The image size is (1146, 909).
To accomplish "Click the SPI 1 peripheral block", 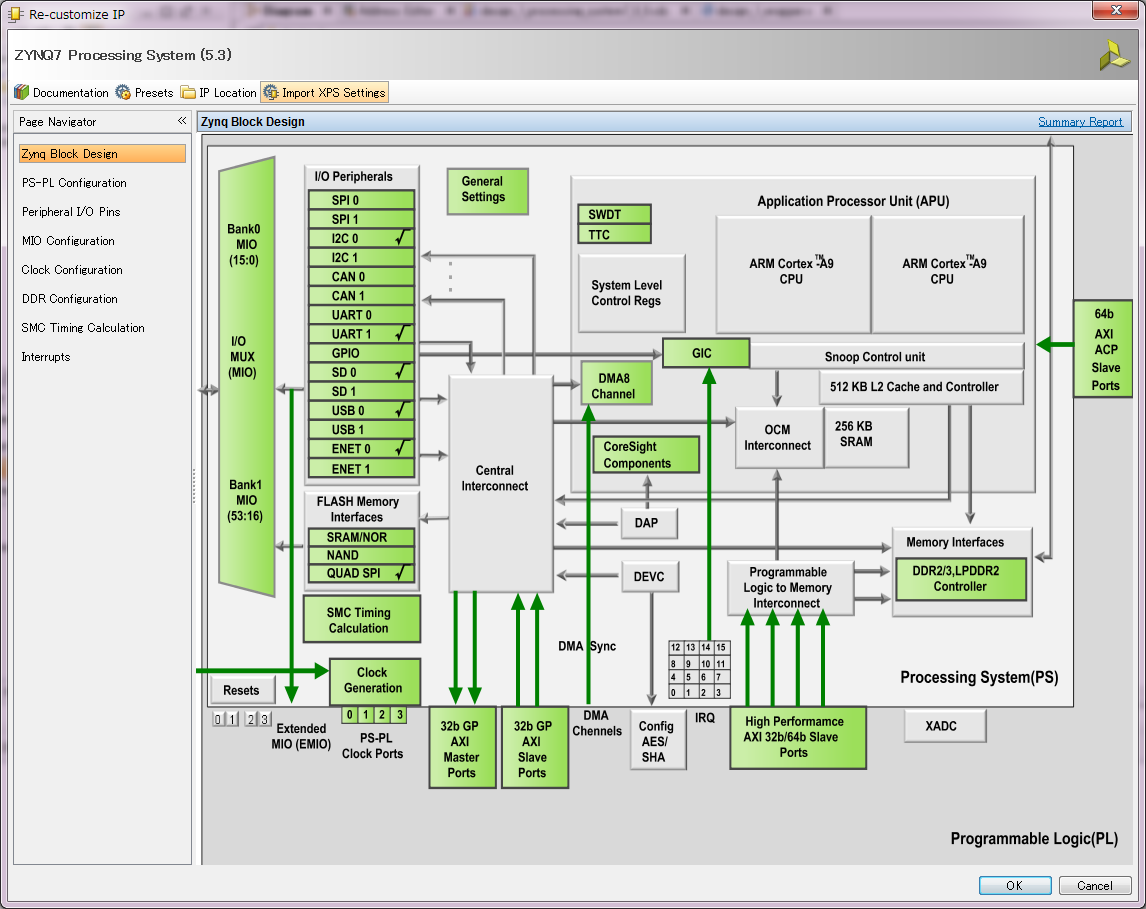I will click(361, 219).
